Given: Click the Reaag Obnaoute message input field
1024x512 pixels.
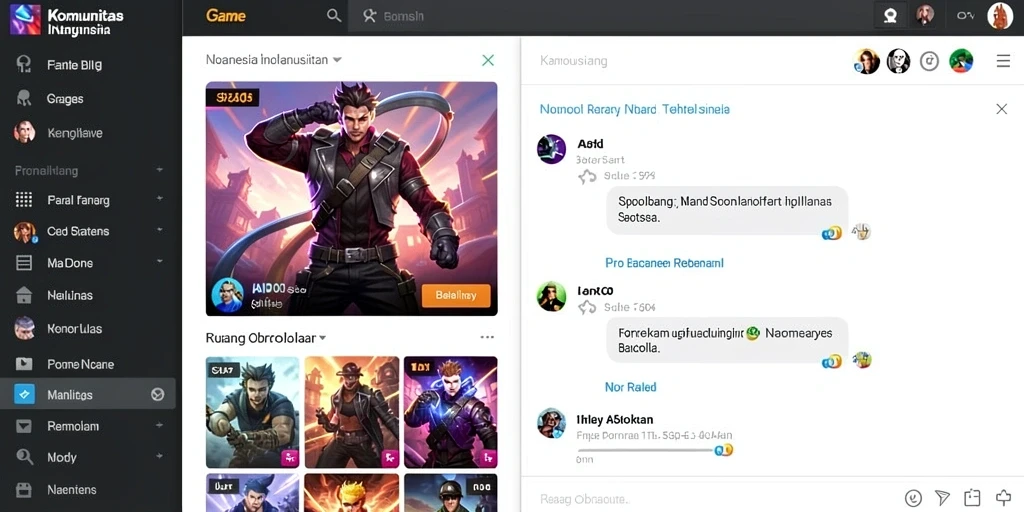Looking at the screenshot, I should (712, 499).
